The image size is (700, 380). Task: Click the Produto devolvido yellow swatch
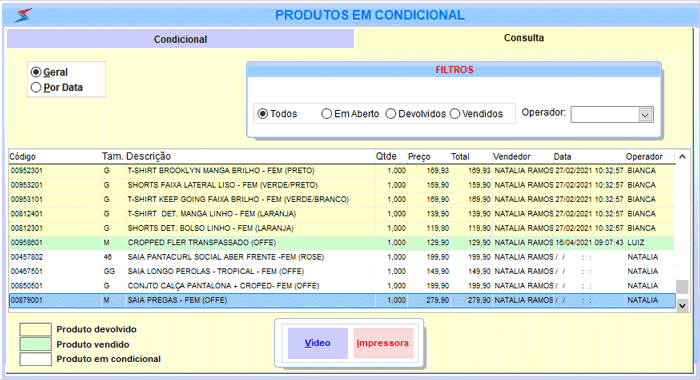coord(35,330)
